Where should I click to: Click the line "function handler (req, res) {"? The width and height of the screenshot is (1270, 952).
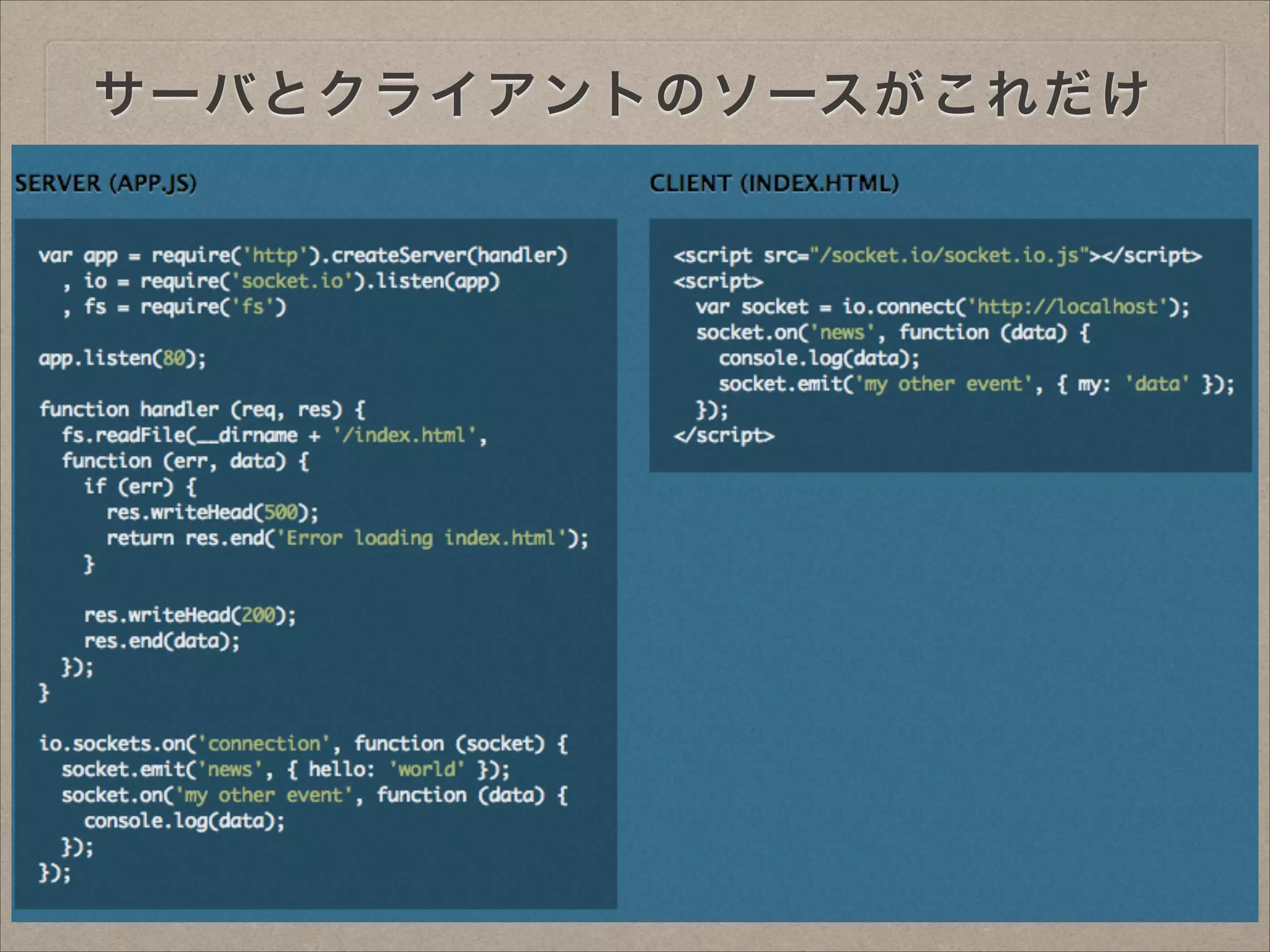coord(202,410)
